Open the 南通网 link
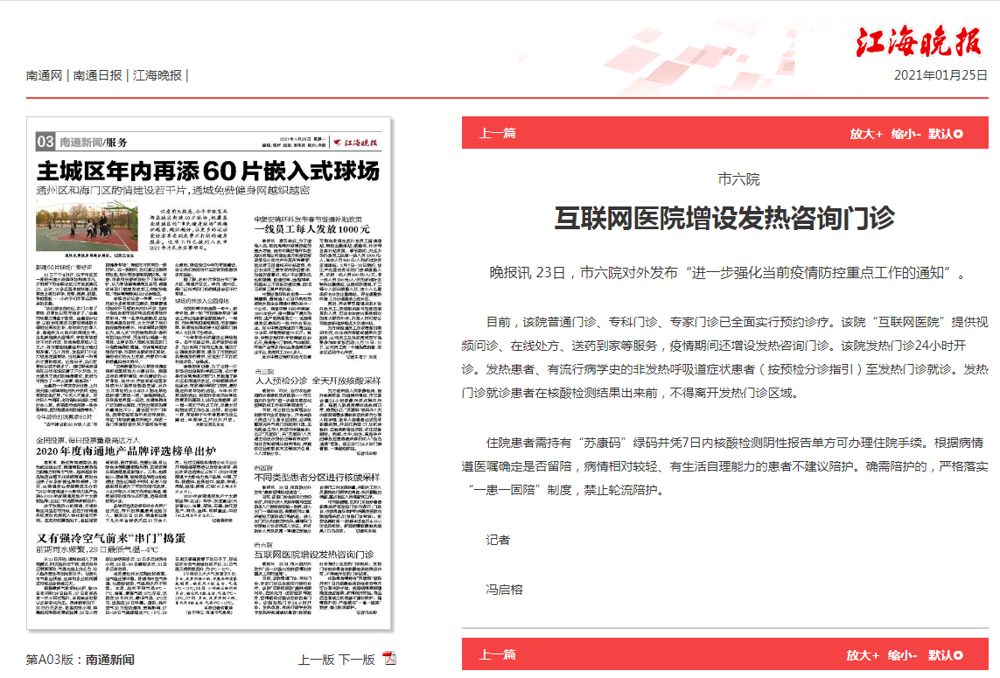1000x678 pixels. 44,75
